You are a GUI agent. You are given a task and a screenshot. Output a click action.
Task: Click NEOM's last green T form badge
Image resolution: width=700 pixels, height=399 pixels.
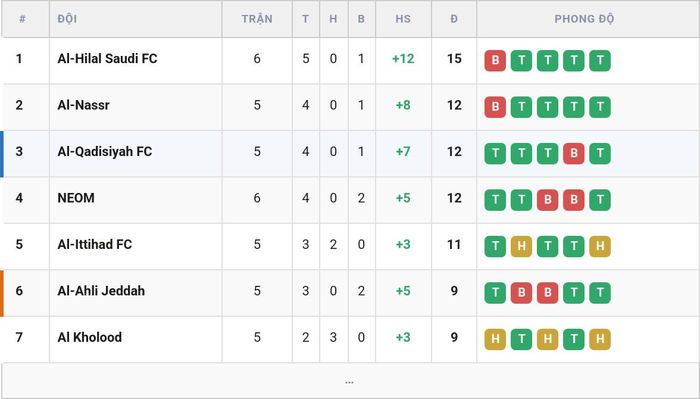tap(600, 200)
